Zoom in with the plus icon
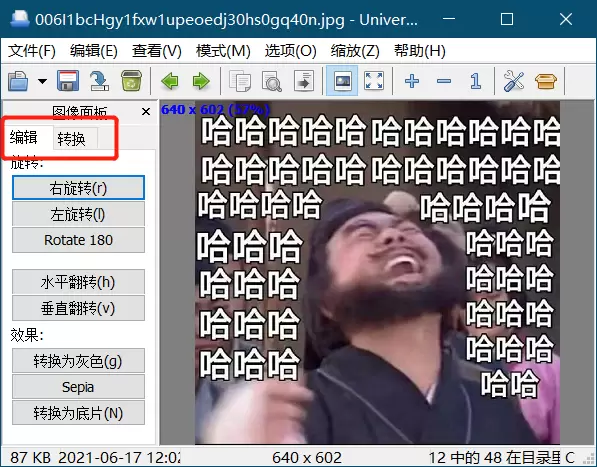 point(412,81)
